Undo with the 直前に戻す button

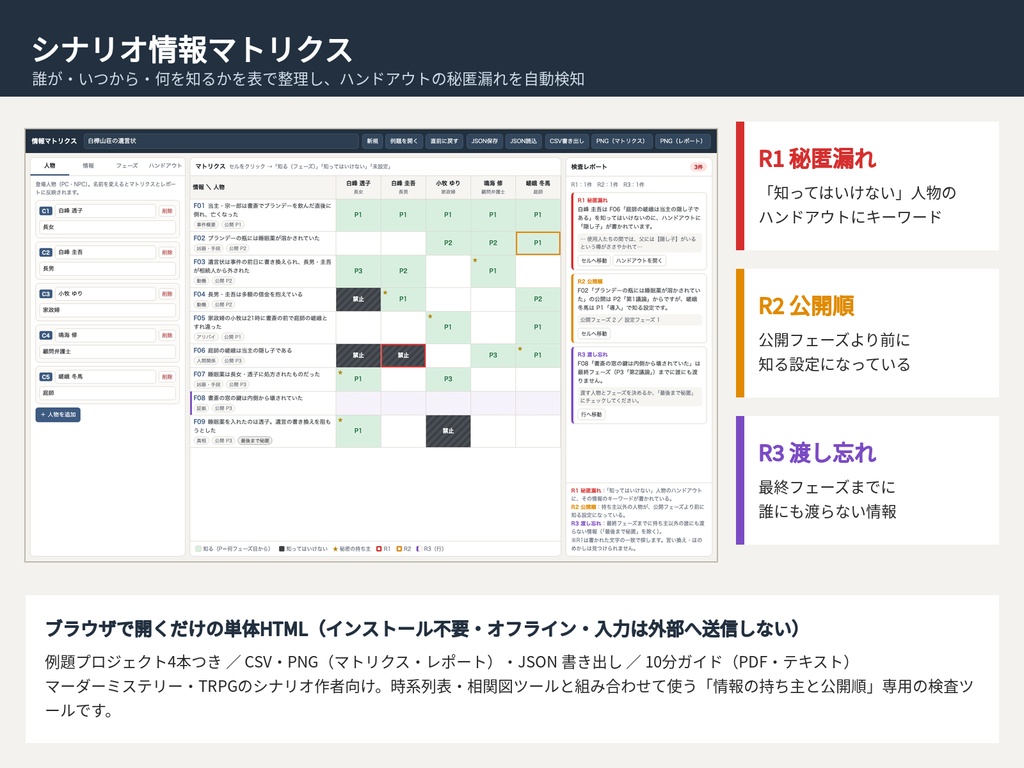[443, 141]
